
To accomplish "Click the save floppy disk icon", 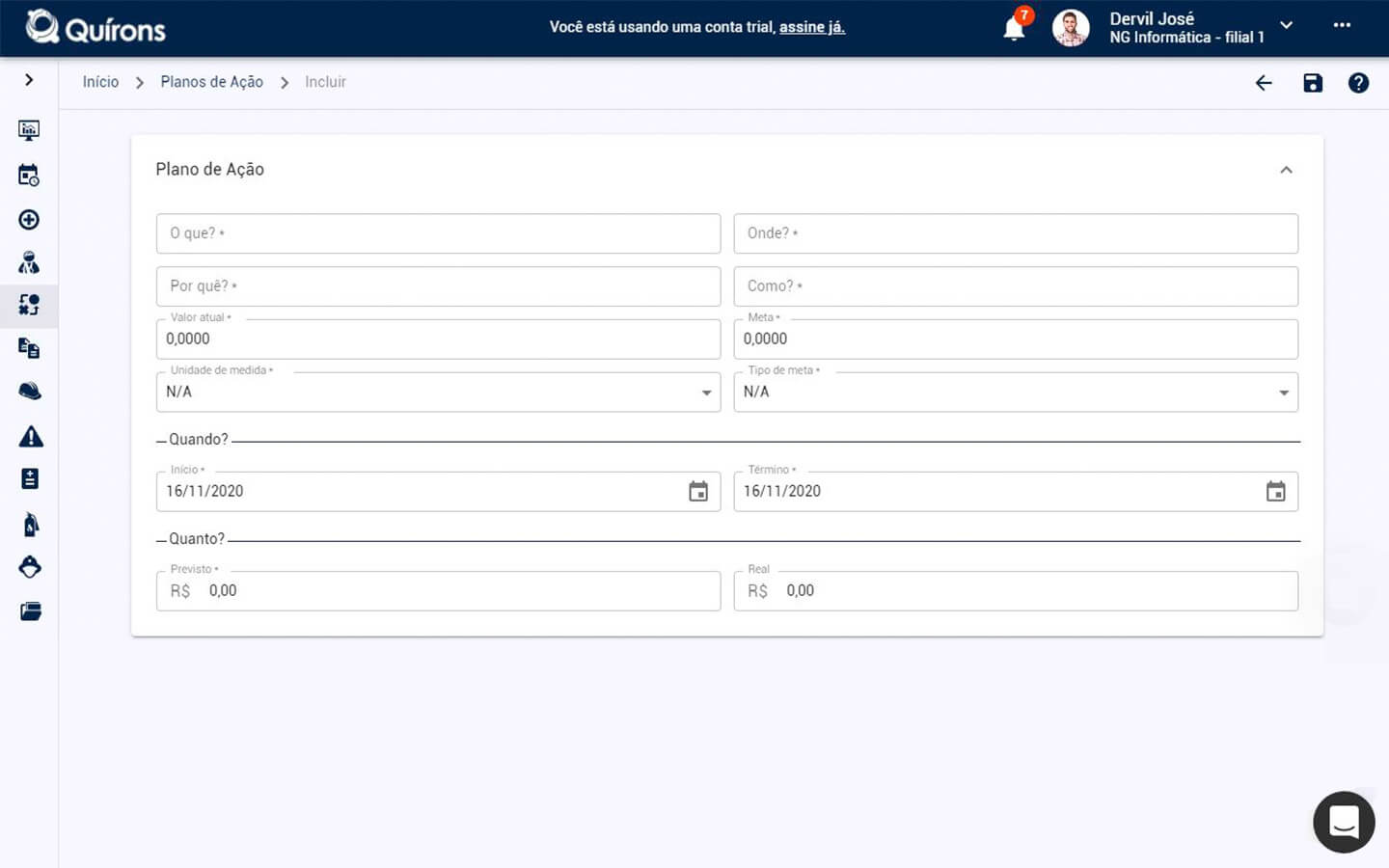I will tap(1312, 83).
